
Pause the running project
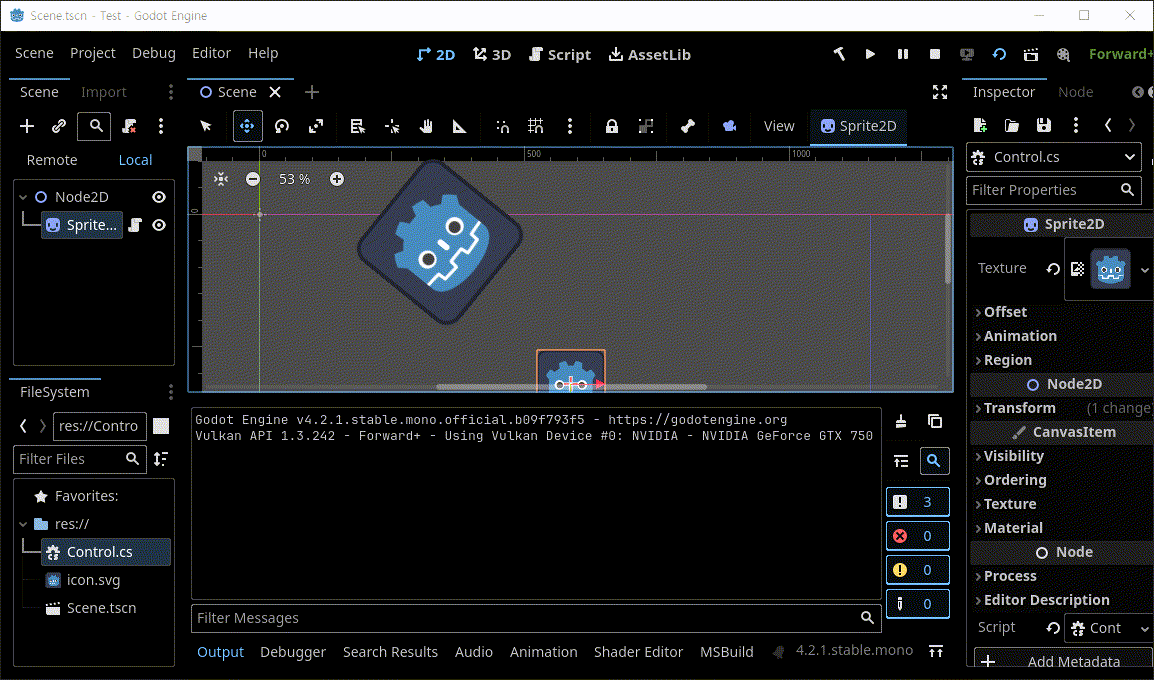point(903,54)
